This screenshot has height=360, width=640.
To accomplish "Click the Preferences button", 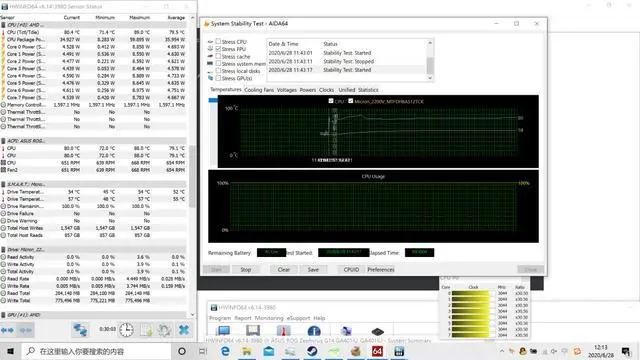I will click(380, 269).
